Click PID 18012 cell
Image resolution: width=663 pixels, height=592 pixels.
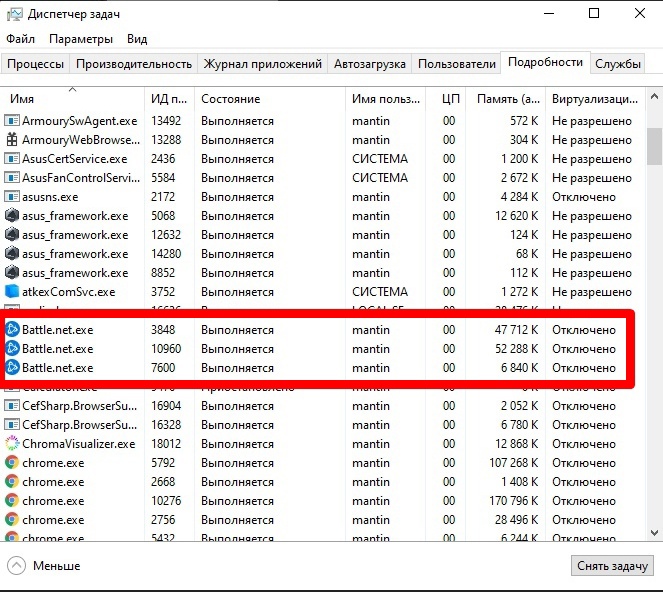[166, 444]
